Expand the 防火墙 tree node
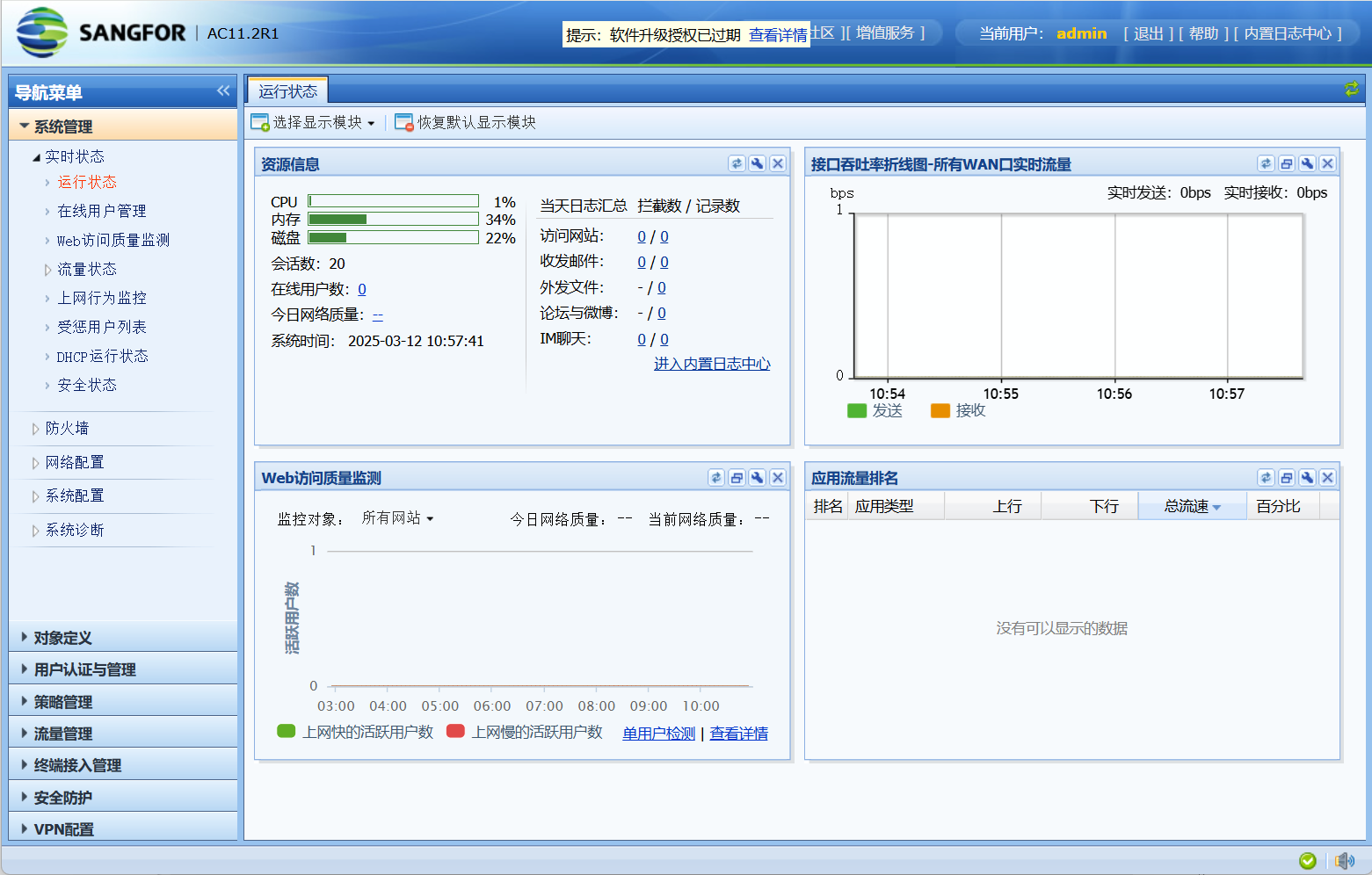 pos(67,429)
